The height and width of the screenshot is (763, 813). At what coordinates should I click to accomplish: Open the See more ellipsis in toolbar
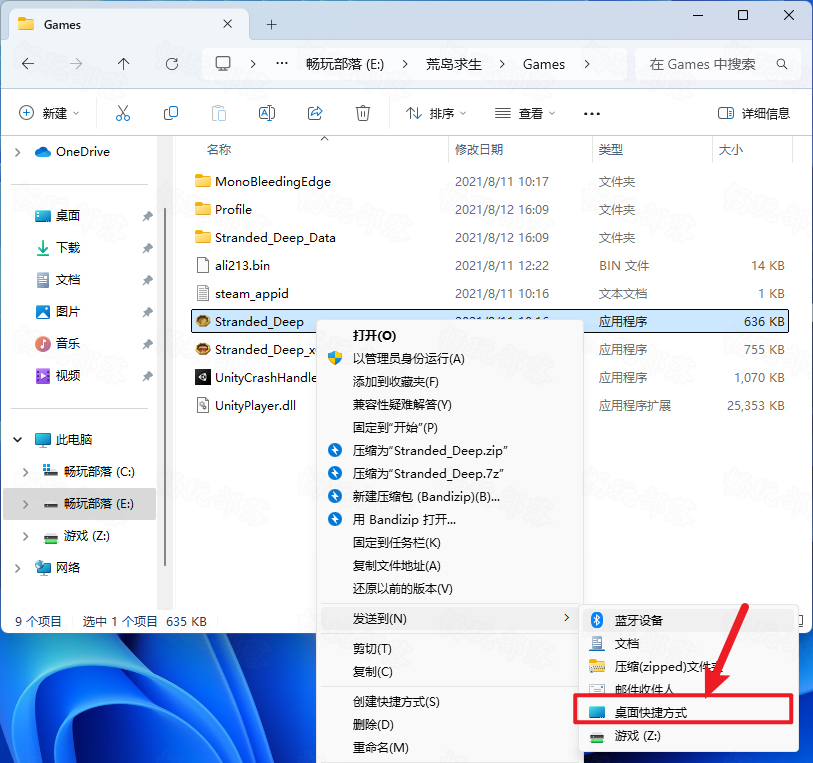[592, 114]
